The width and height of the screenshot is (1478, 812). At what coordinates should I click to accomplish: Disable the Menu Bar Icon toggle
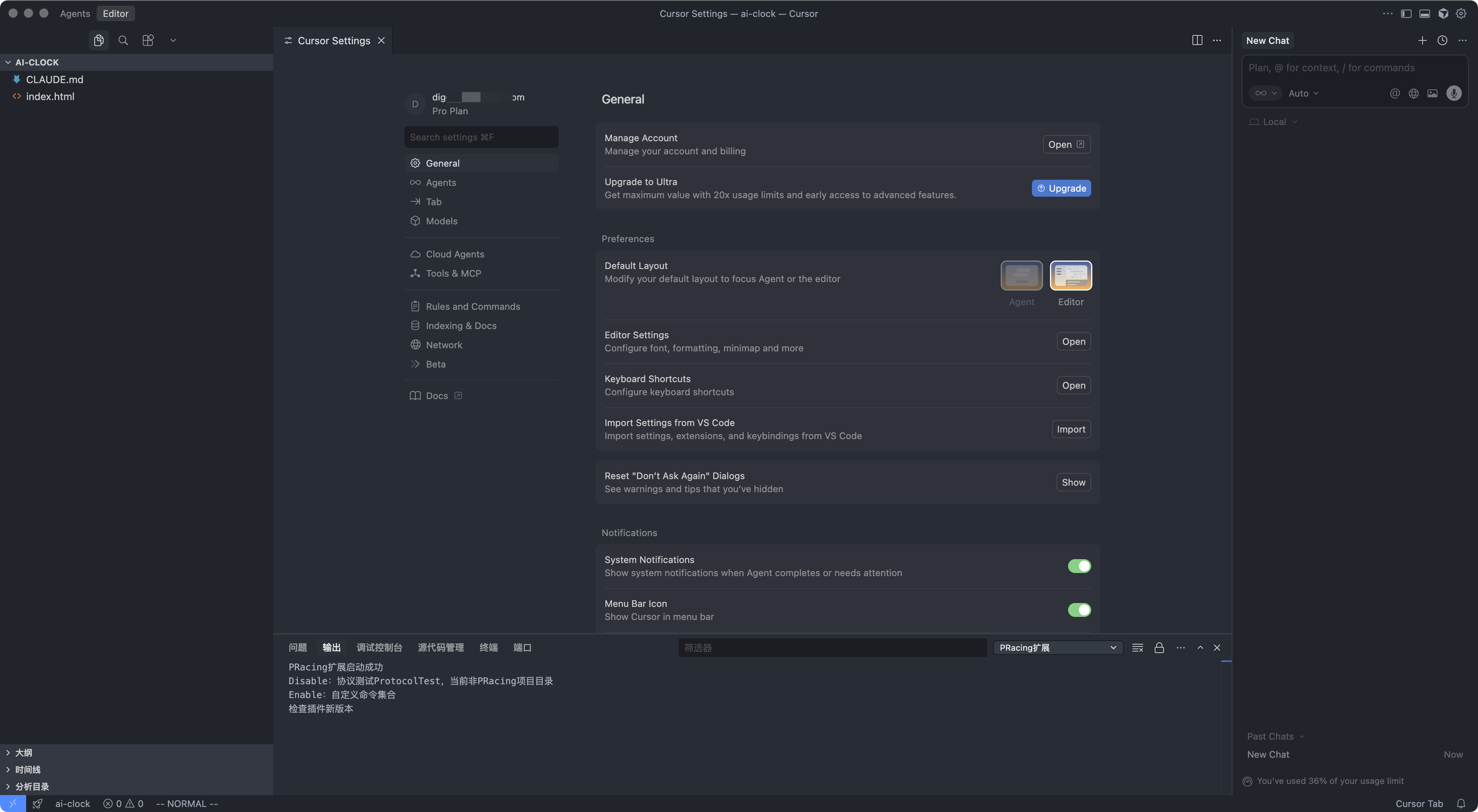(1078, 610)
